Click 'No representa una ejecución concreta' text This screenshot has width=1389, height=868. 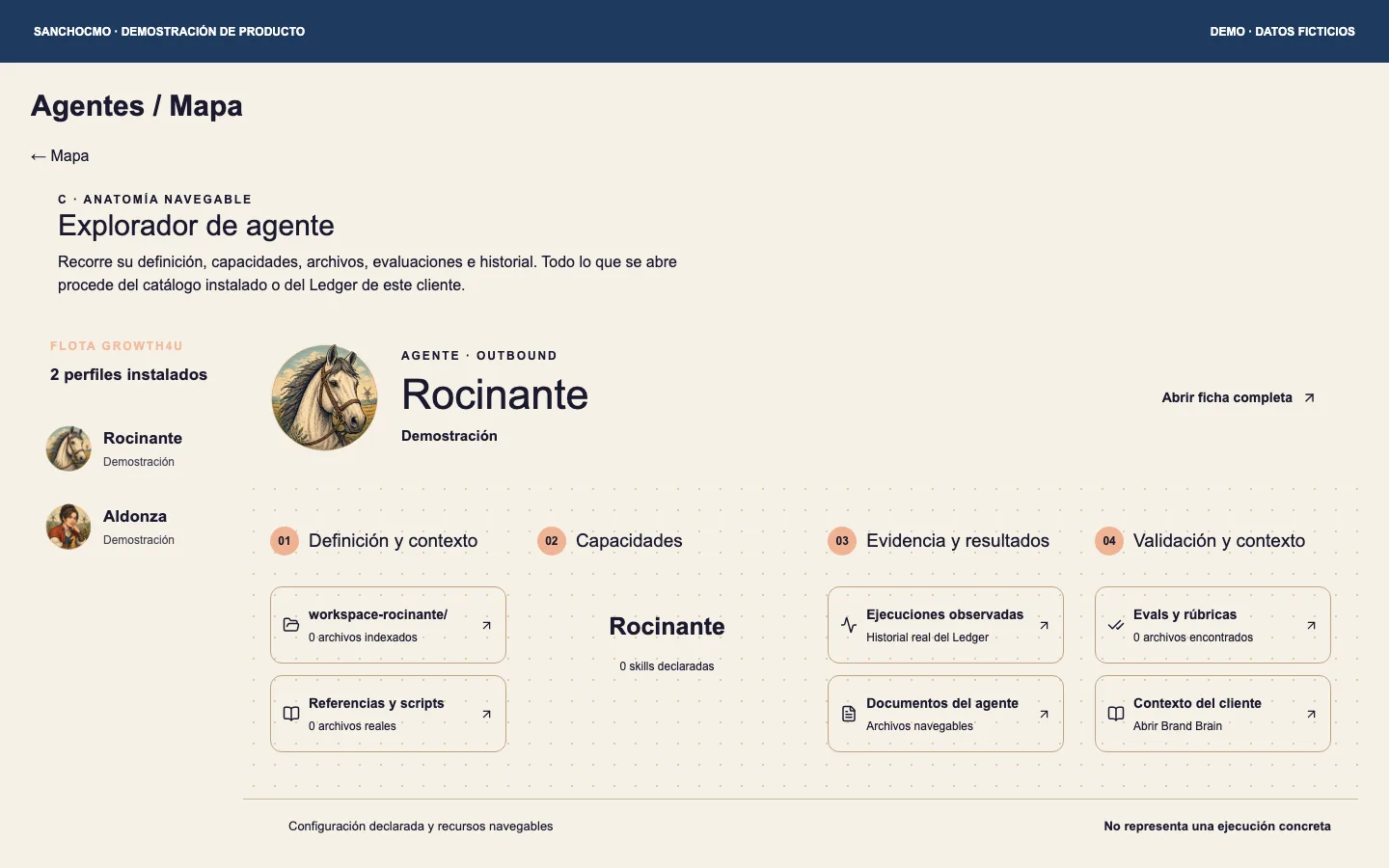(1217, 827)
